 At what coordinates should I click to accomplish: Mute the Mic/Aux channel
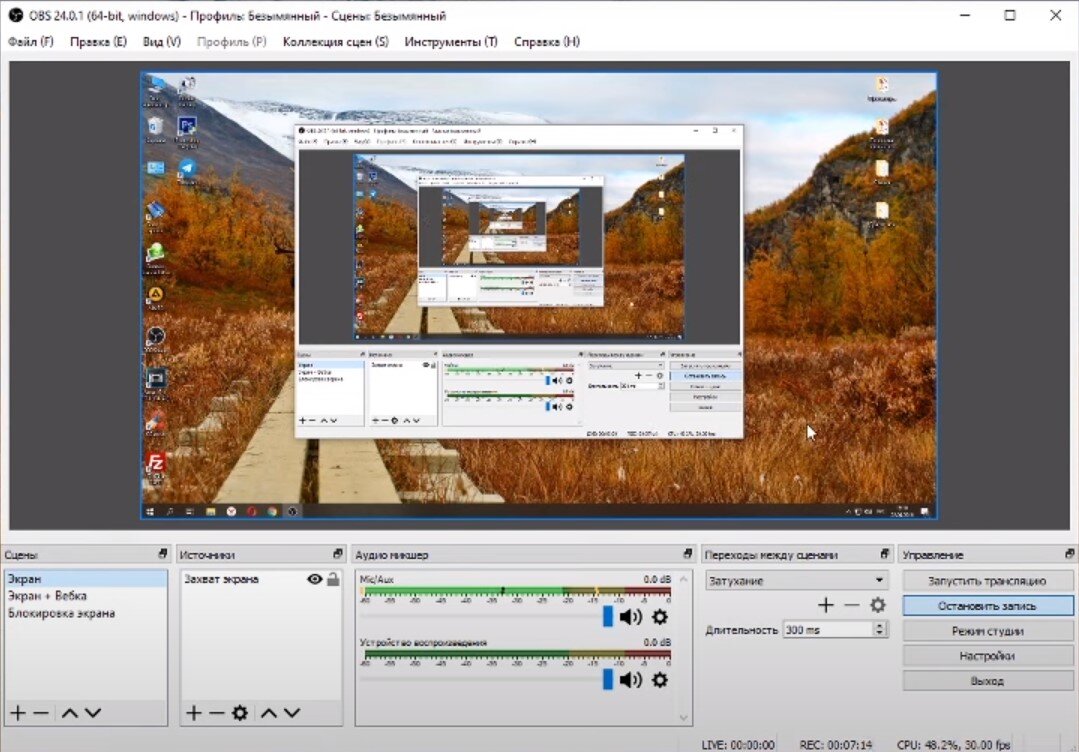630,617
